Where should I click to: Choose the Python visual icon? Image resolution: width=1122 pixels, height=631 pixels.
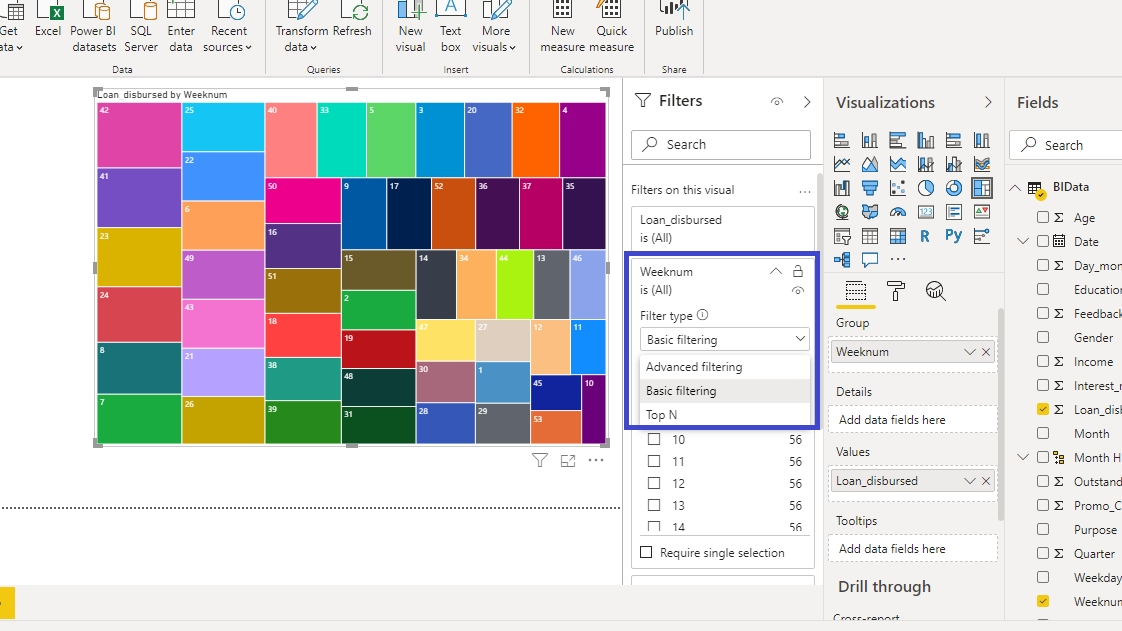click(x=953, y=236)
